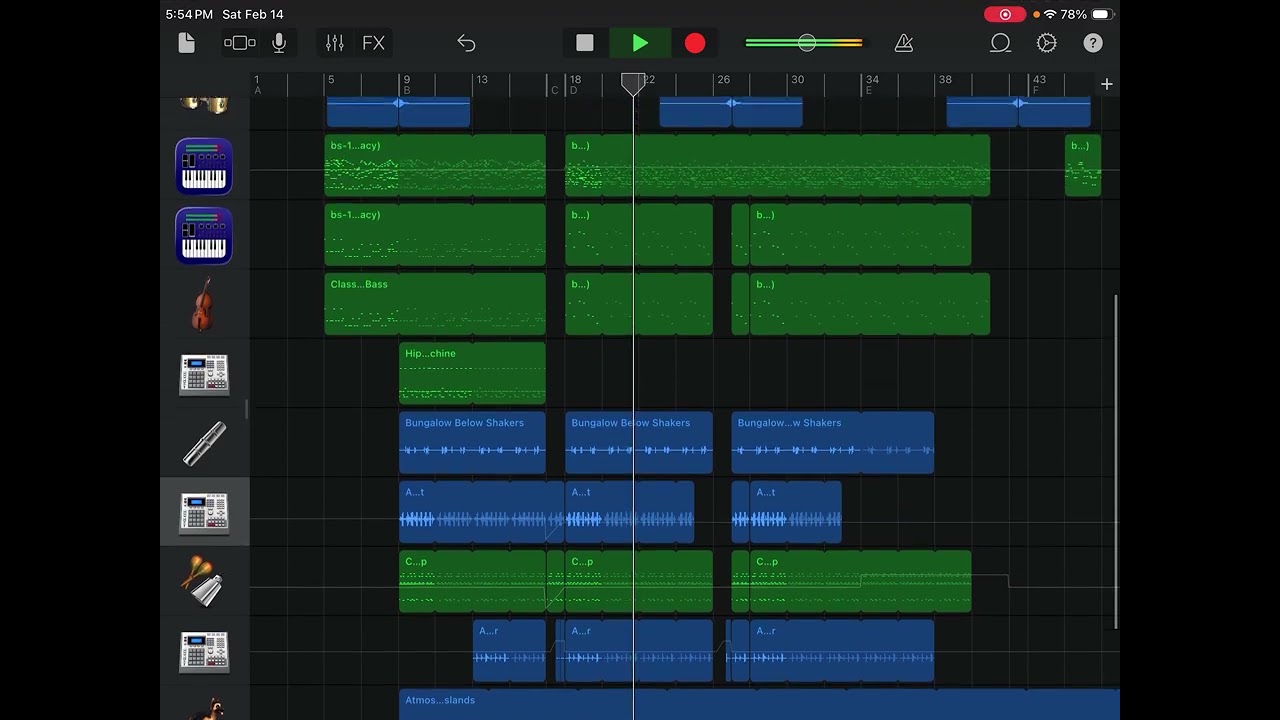The width and height of the screenshot is (1280, 720).
Task: Tap the screen recording indicator in status bar
Action: coord(1004,14)
